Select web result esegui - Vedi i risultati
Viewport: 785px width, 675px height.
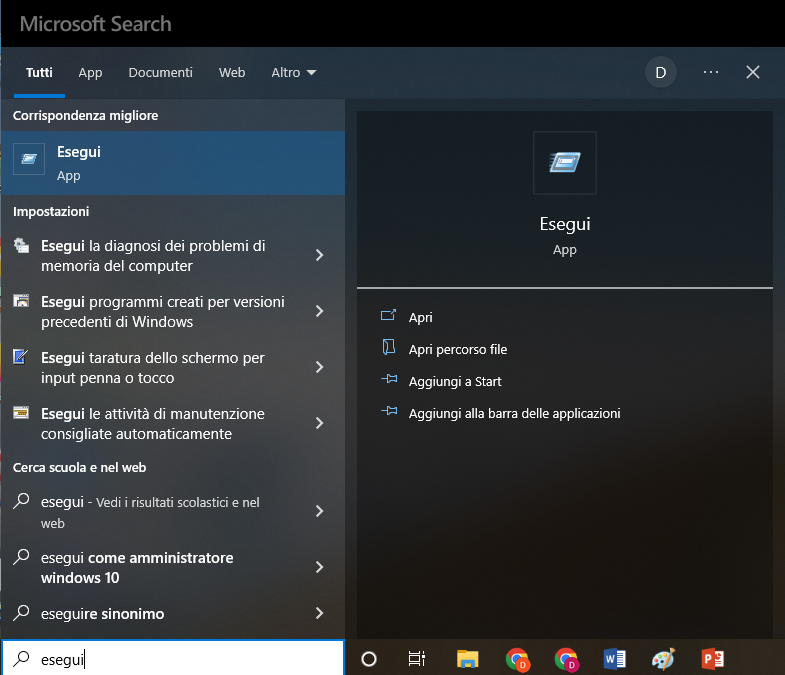(150, 512)
